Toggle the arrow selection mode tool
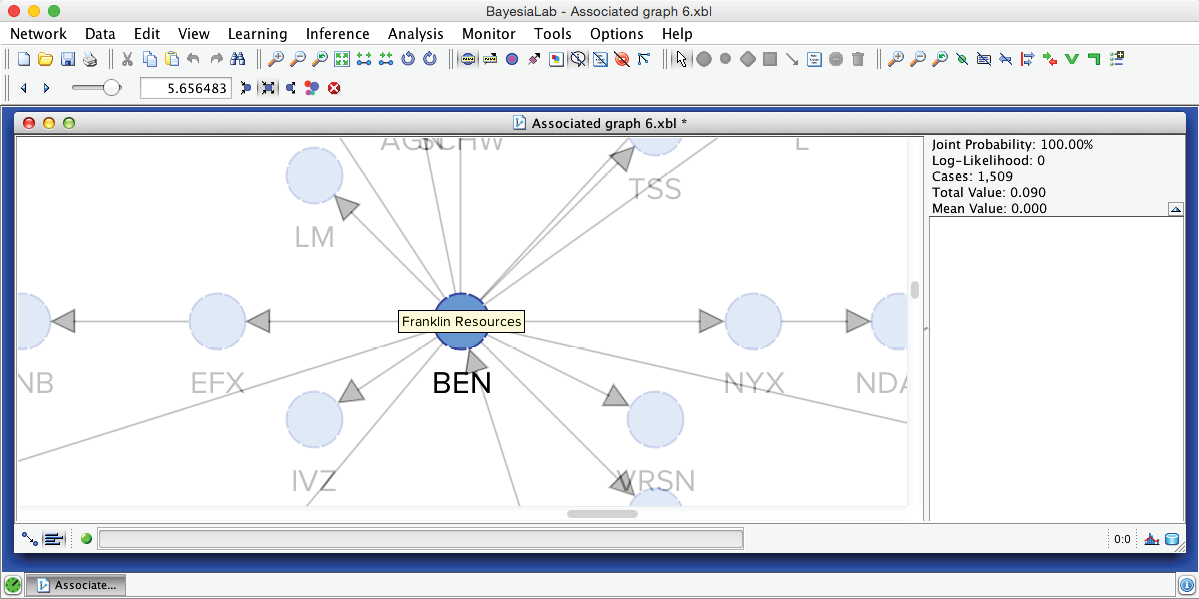Screen dimensions: 1199x599 tap(682, 60)
